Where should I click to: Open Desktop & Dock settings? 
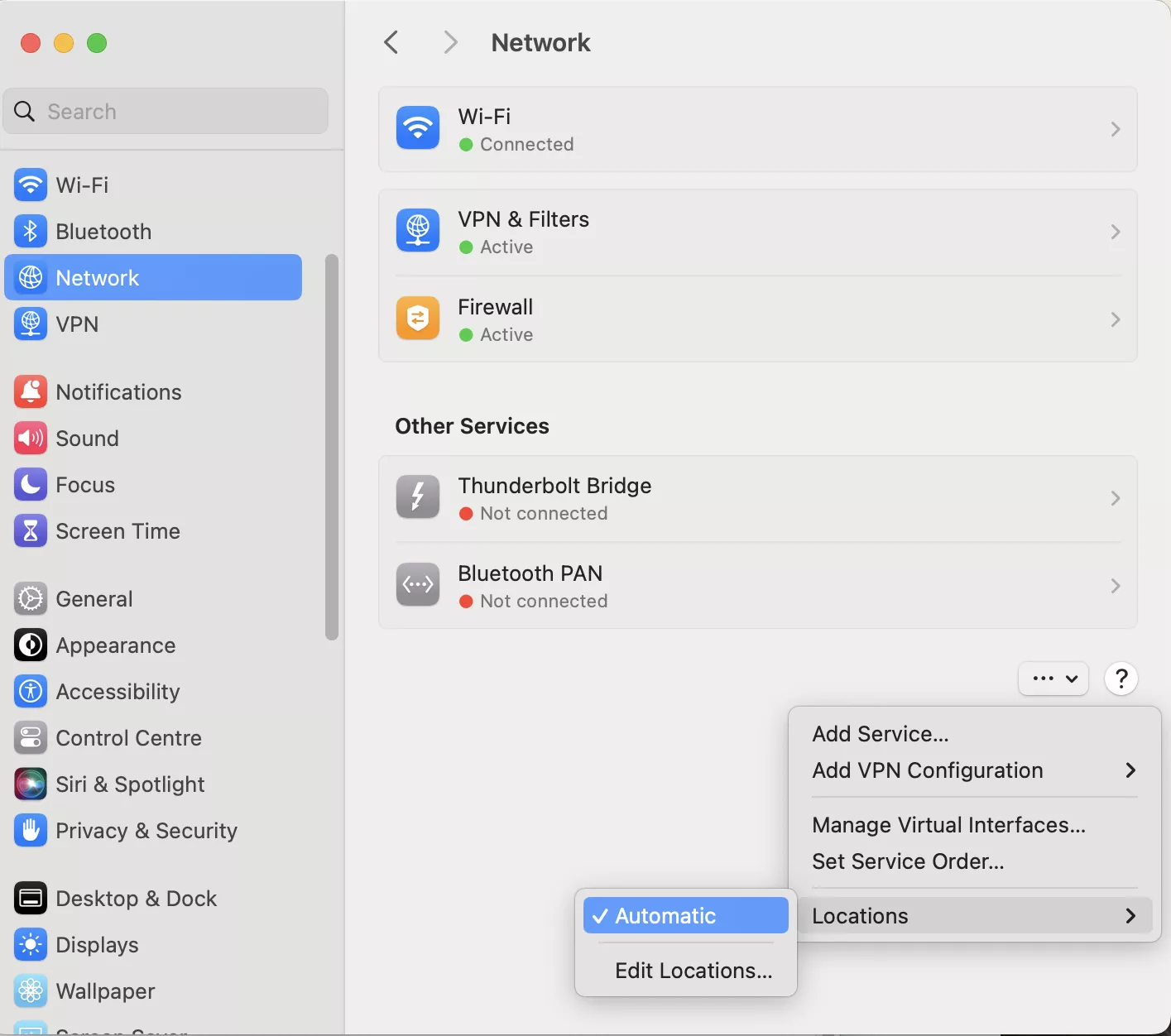point(153,898)
